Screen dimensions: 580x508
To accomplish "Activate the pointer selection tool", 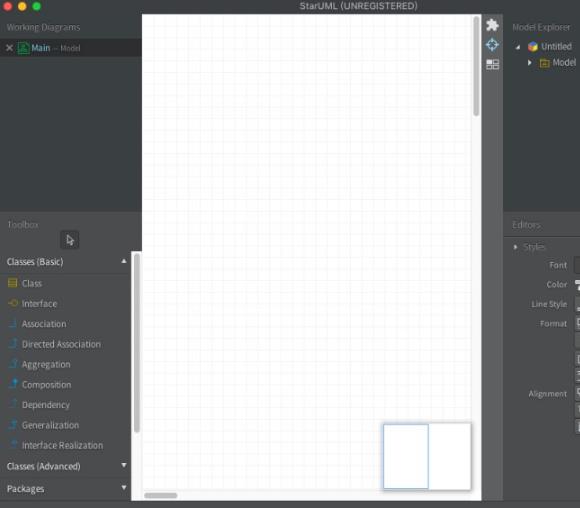I will pos(70,240).
